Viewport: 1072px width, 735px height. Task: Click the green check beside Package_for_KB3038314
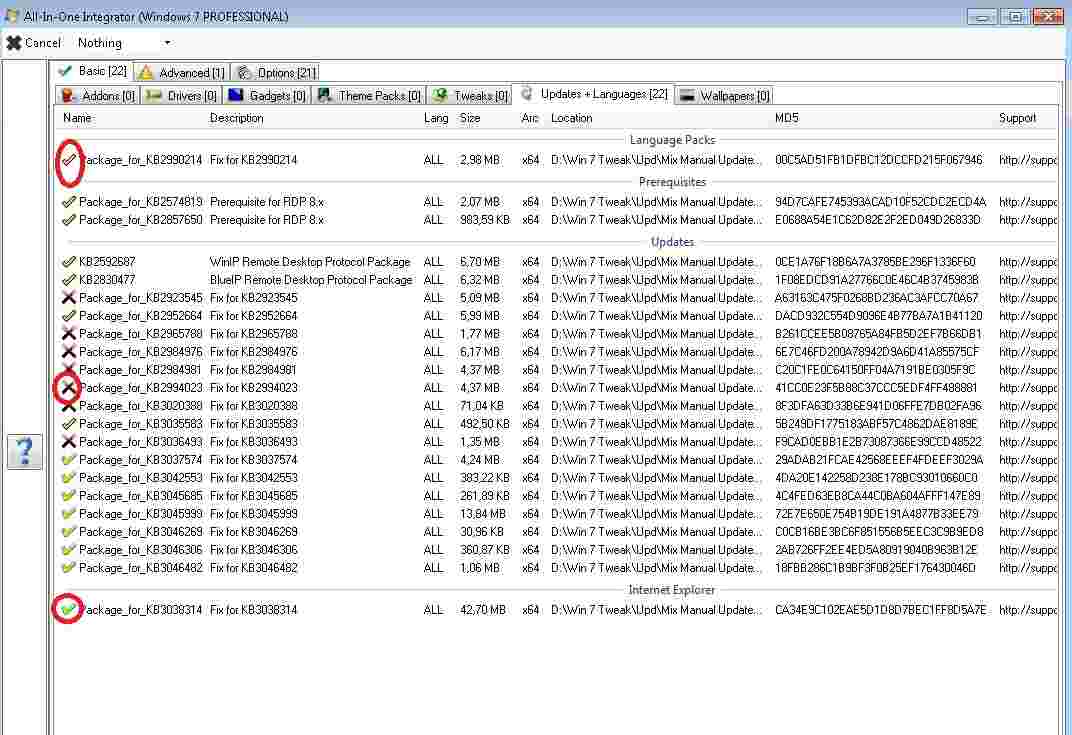[68, 610]
